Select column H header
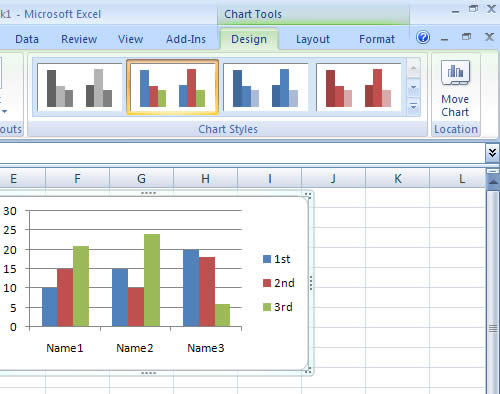Screen dimensions: 500x394 click(205, 179)
